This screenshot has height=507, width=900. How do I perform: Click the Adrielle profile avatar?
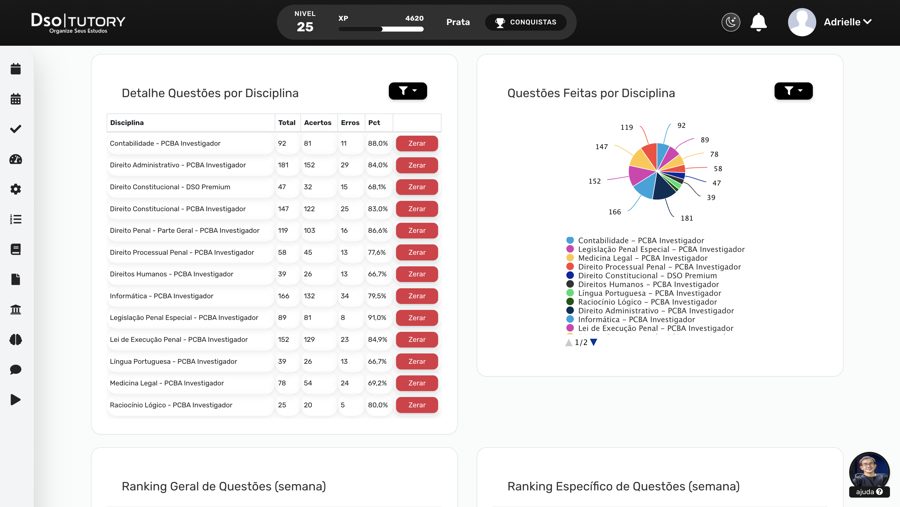coord(802,22)
